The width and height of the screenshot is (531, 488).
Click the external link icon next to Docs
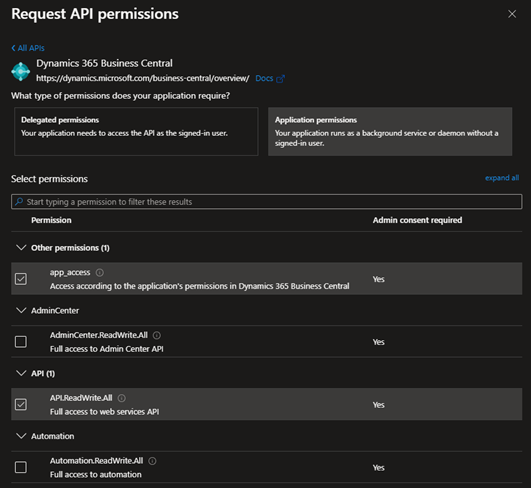[x=280, y=79]
